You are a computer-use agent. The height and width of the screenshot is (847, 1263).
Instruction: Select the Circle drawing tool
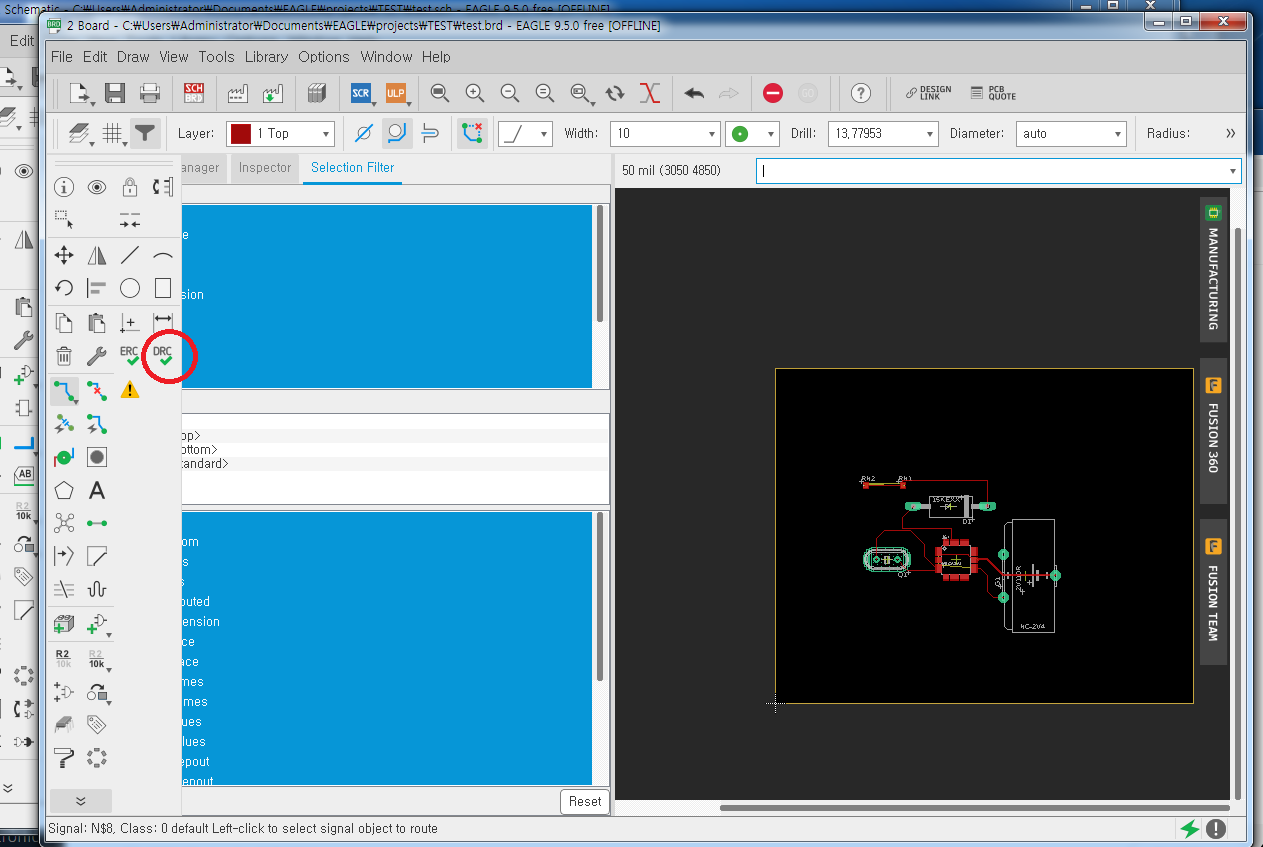click(x=130, y=288)
